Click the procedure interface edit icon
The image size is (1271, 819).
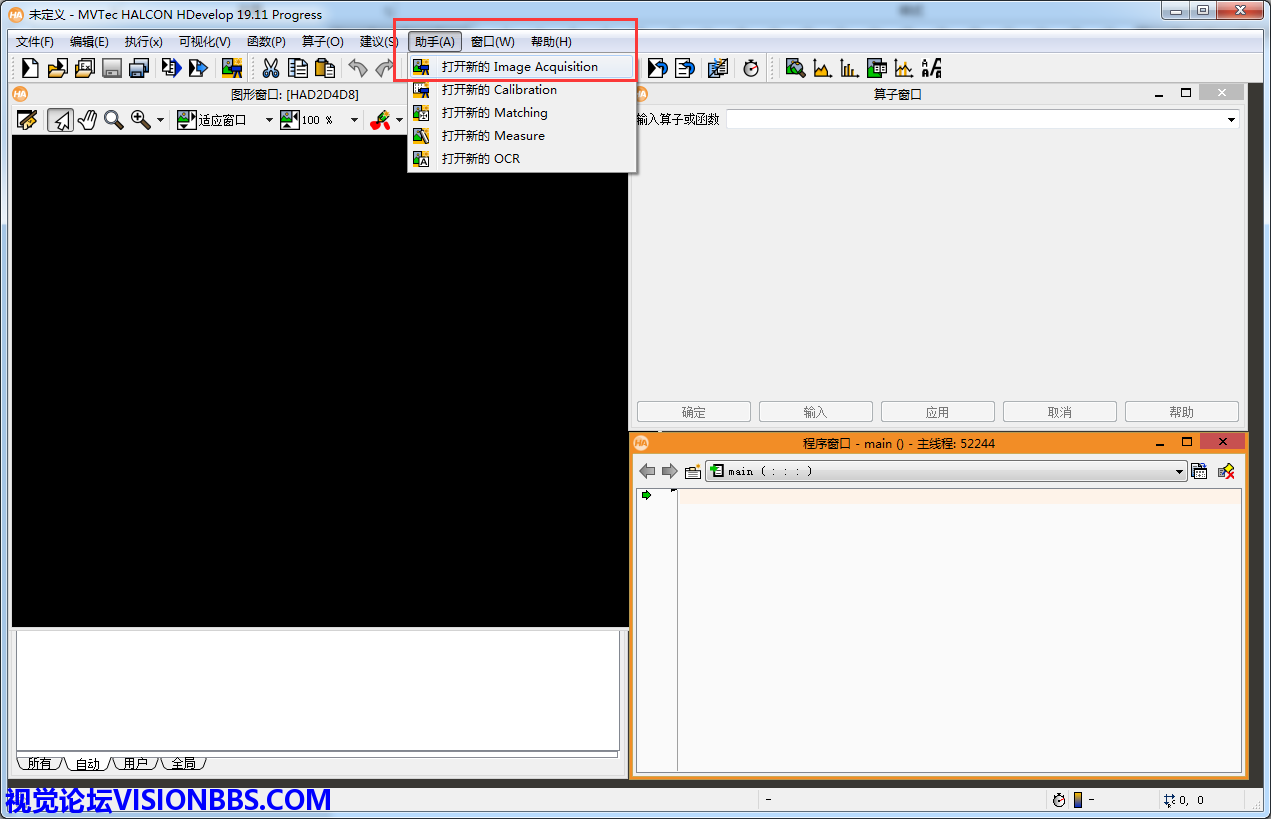click(692, 471)
